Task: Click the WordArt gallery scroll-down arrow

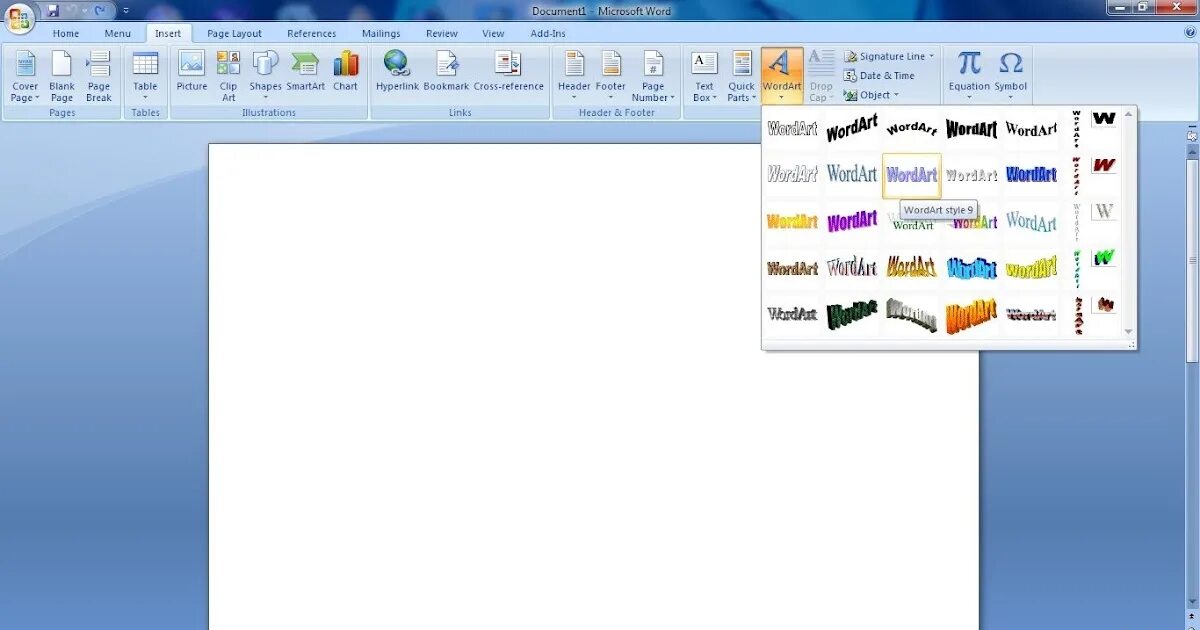Action: coord(1129,331)
